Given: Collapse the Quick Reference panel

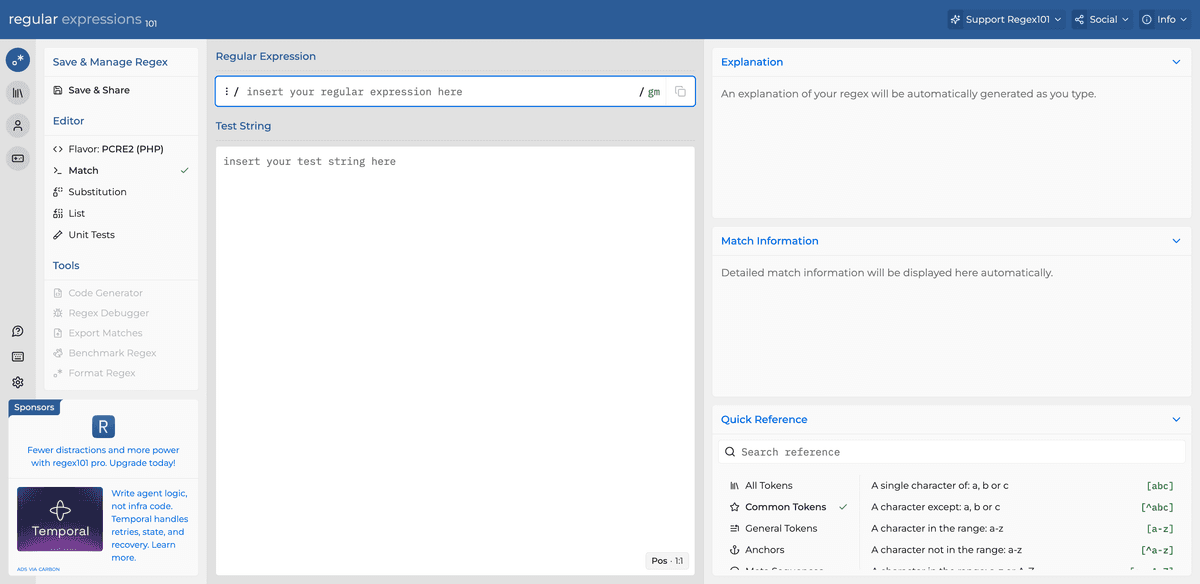Looking at the screenshot, I should [x=1176, y=420].
